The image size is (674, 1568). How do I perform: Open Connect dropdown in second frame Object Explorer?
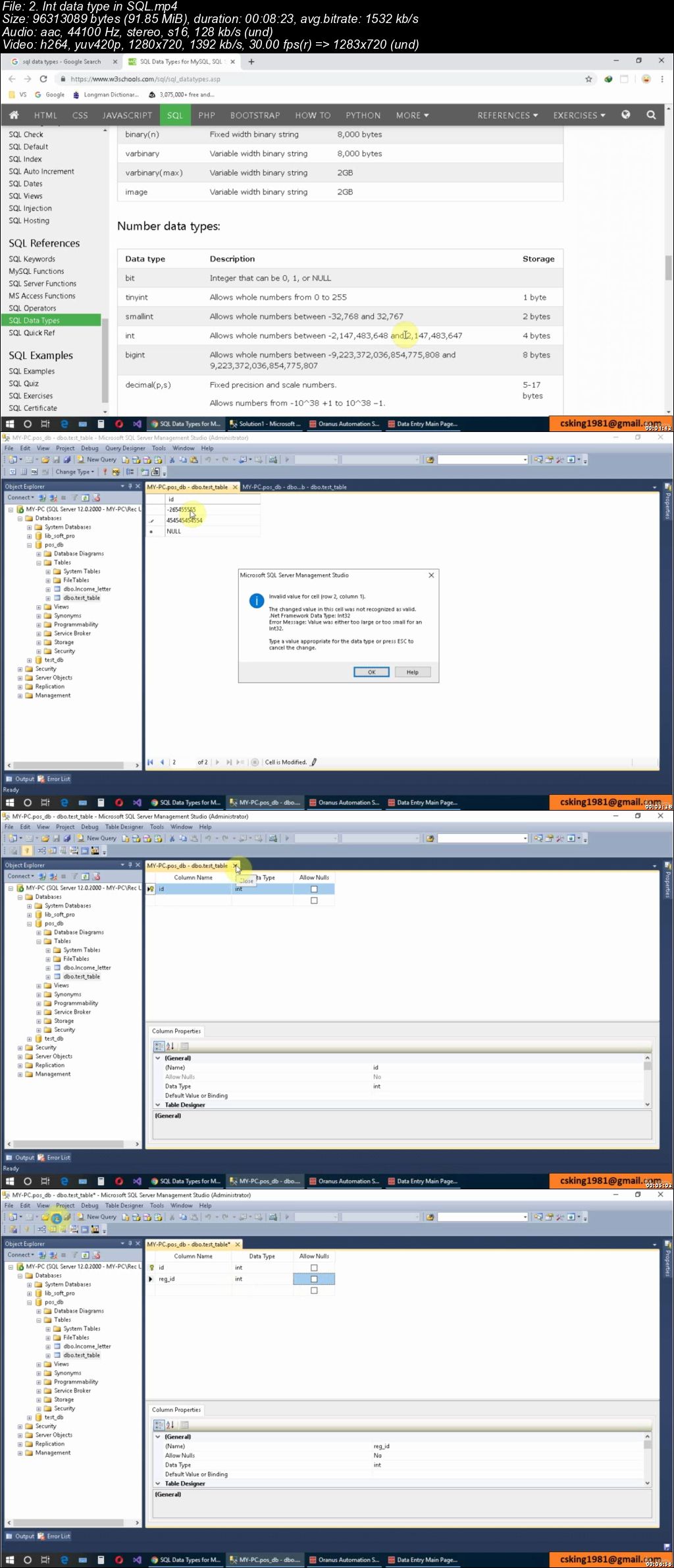(x=20, y=497)
